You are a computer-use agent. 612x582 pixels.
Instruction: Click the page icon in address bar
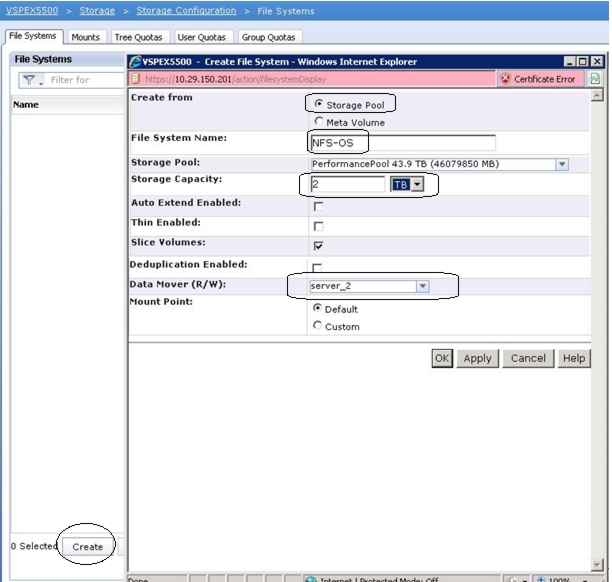point(136,79)
